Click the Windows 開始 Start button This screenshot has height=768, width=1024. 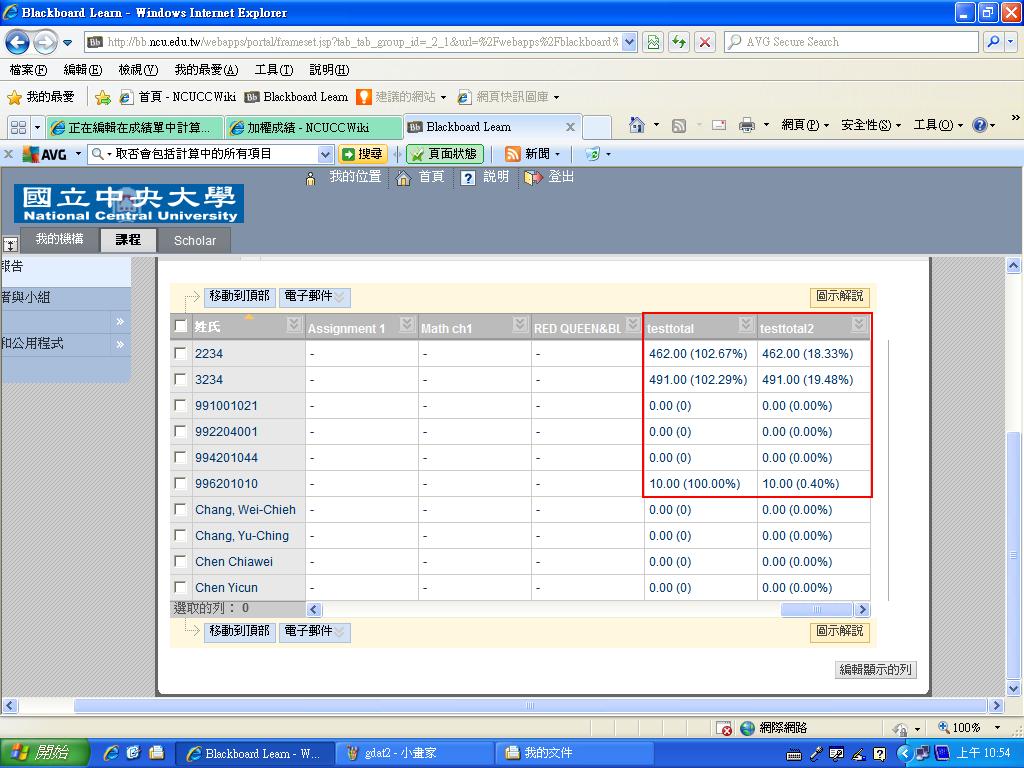click(40, 753)
